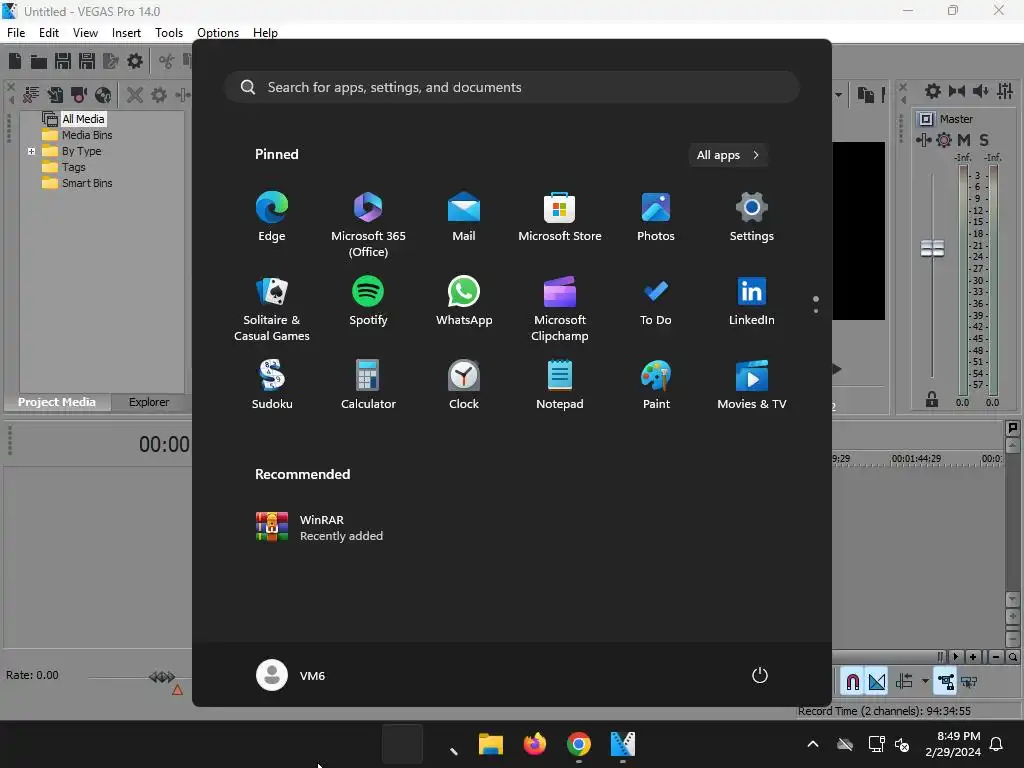Click the VM6 user account button

pyautogui.click(x=291, y=675)
